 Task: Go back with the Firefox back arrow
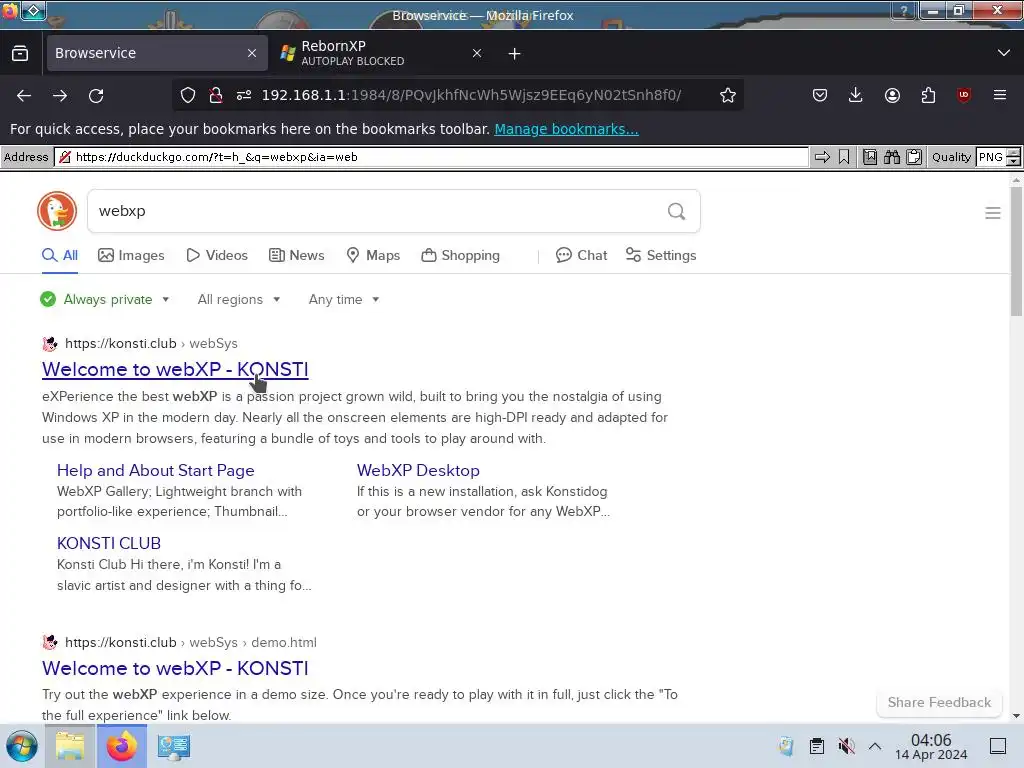(24, 95)
